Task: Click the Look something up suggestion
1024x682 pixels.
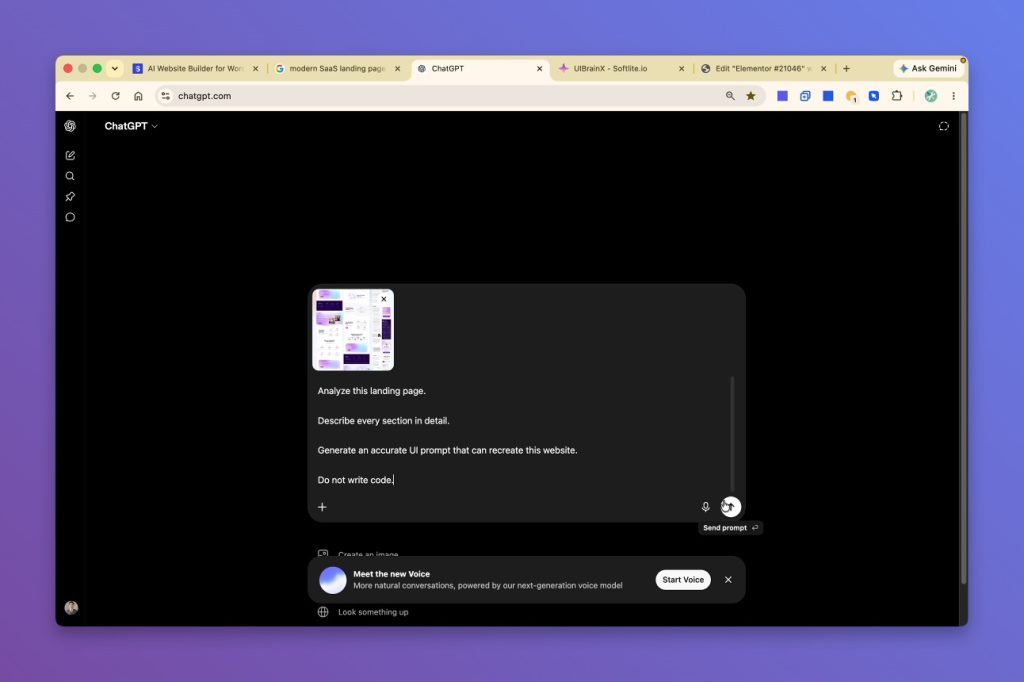Action: pyautogui.click(x=373, y=612)
